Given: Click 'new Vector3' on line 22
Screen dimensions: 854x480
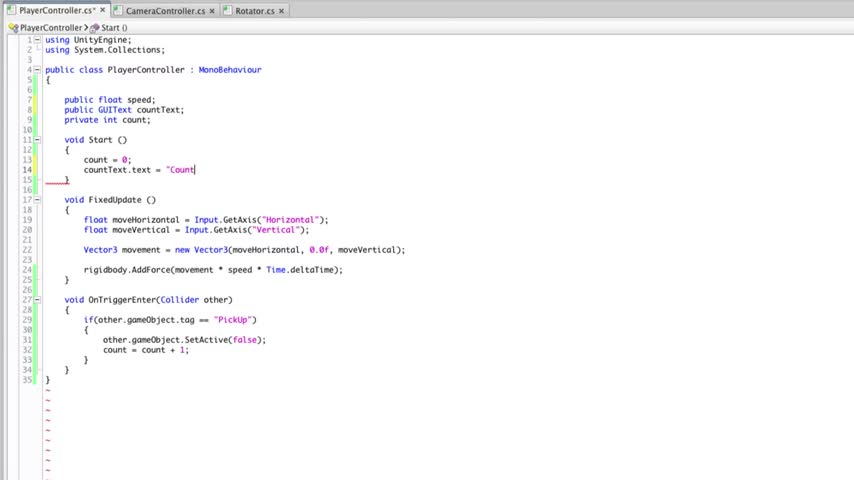Looking at the screenshot, I should (201, 250).
